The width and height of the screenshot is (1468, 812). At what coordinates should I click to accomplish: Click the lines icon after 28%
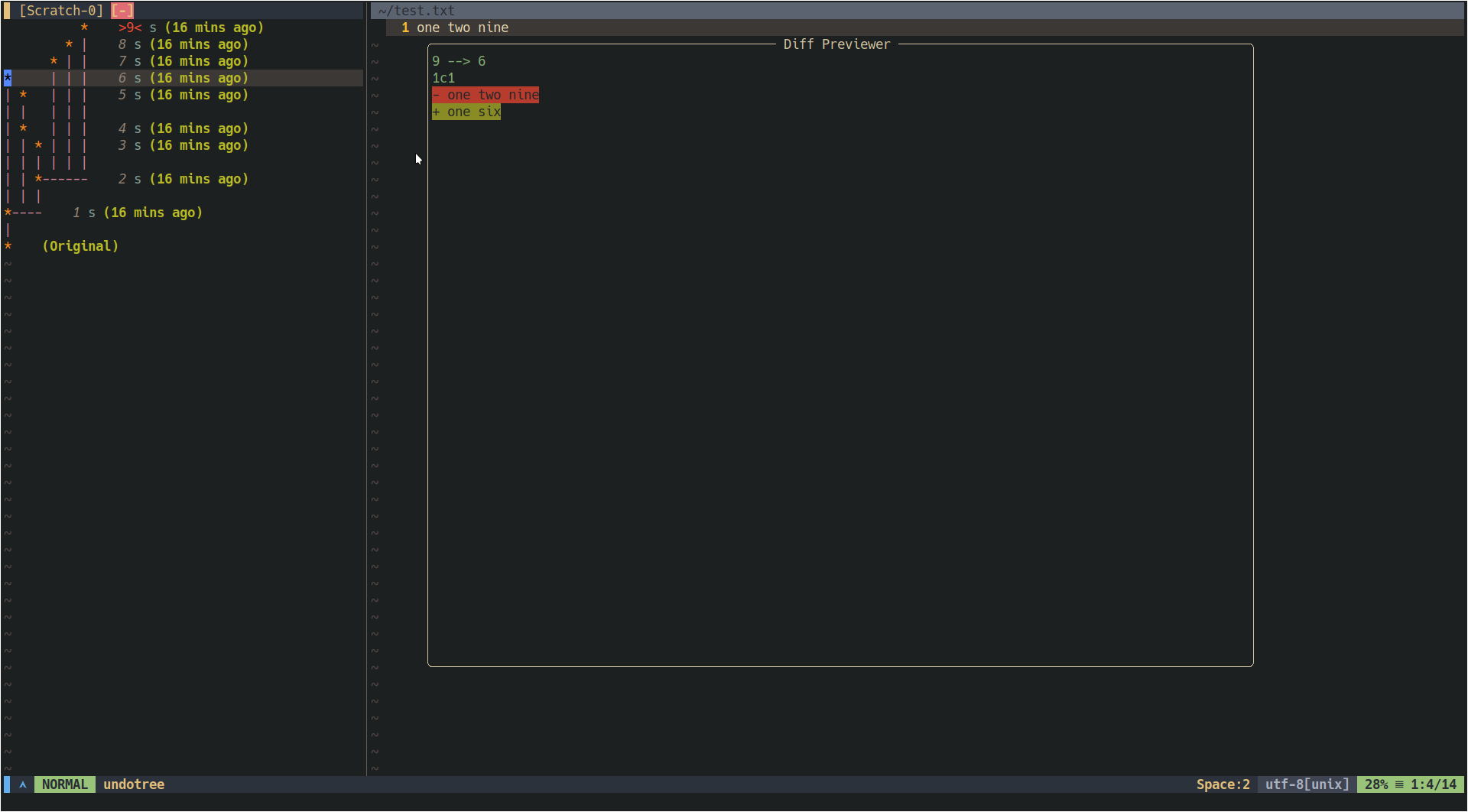(1399, 784)
